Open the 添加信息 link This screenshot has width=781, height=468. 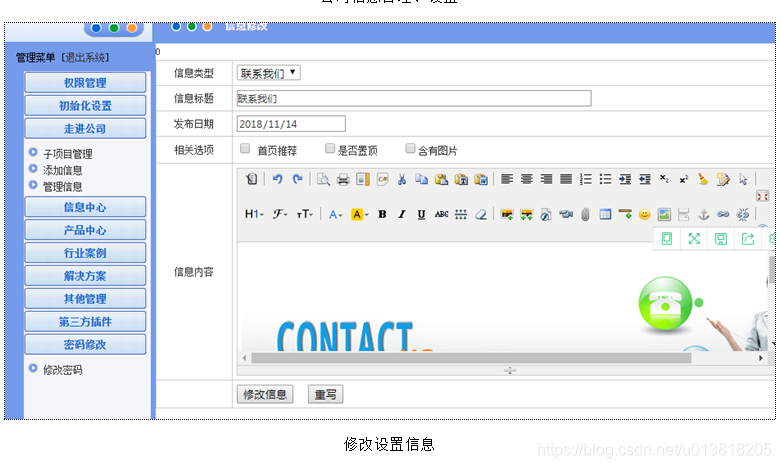[x=63, y=170]
